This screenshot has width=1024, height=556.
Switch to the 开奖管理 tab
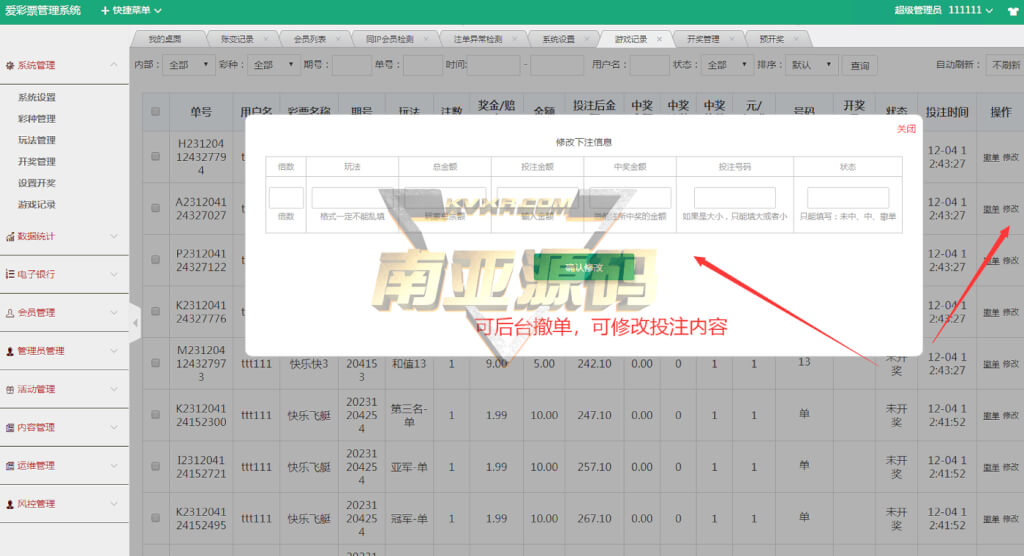click(703, 39)
